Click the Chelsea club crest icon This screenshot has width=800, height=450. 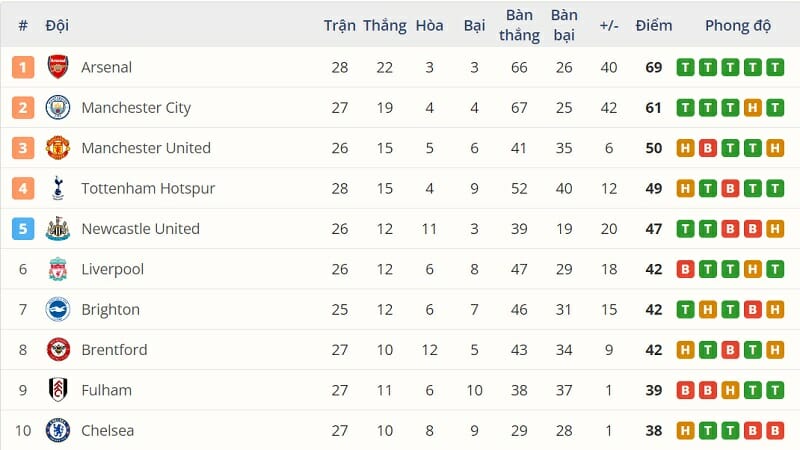[x=58, y=431]
